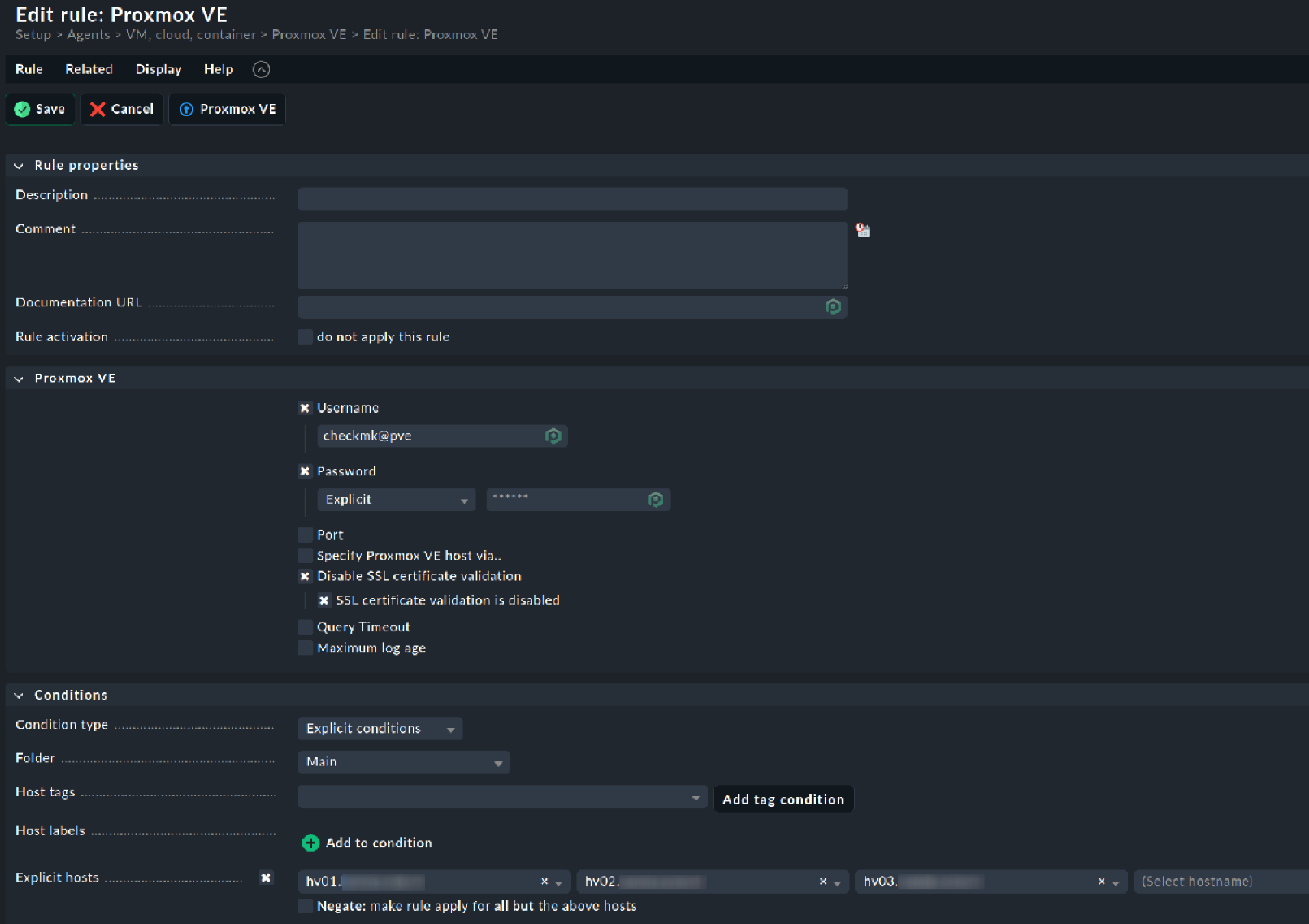This screenshot has height=924, width=1309.
Task: Open the Explicit password type dropdown
Action: coord(396,499)
